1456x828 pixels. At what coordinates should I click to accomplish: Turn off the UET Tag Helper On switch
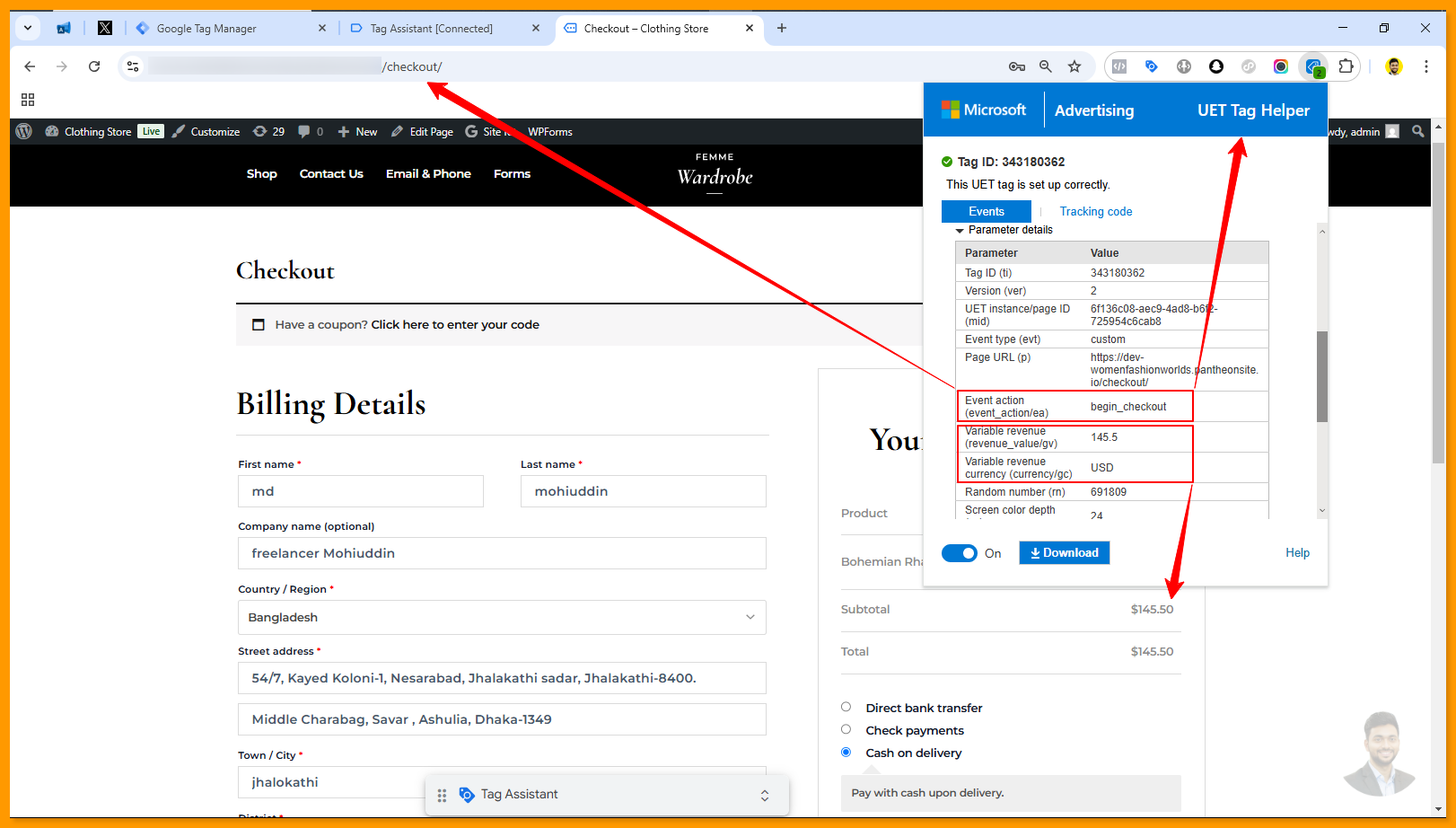[x=959, y=553]
